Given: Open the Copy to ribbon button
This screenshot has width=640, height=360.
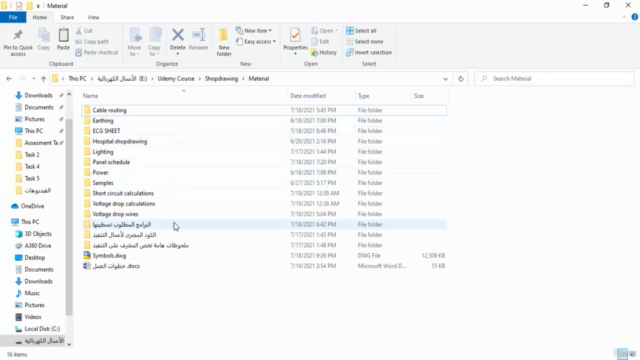Looking at the screenshot, I should [x=154, y=42].
